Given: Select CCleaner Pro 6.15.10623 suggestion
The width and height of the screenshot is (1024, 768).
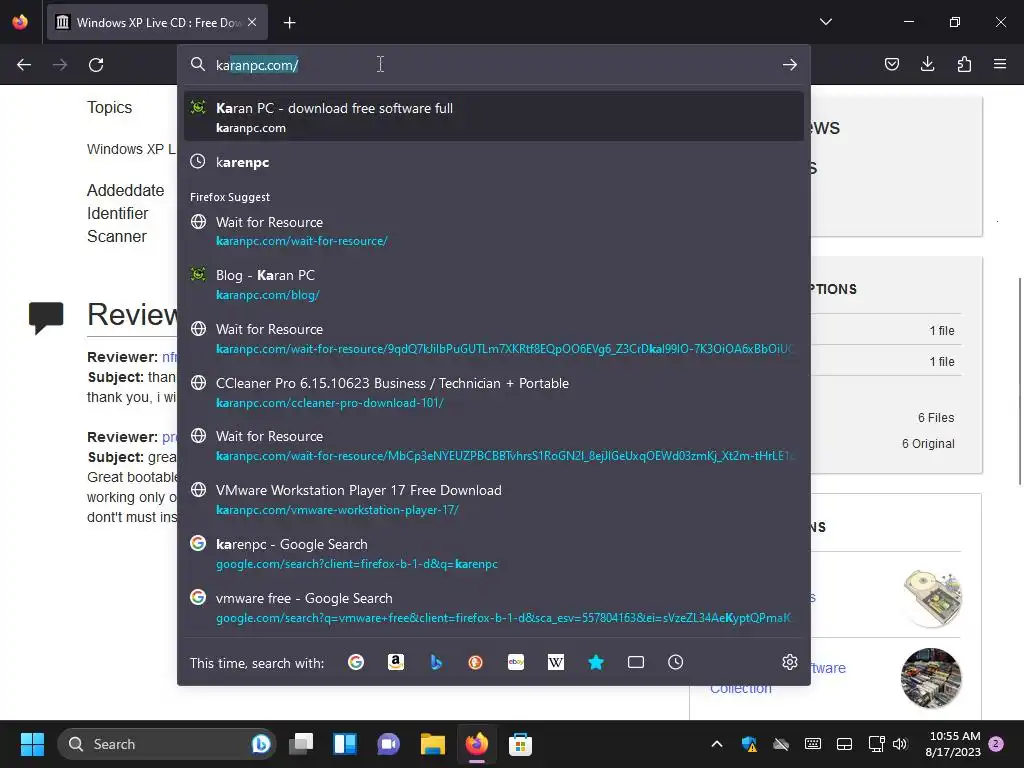Looking at the screenshot, I should [494, 392].
